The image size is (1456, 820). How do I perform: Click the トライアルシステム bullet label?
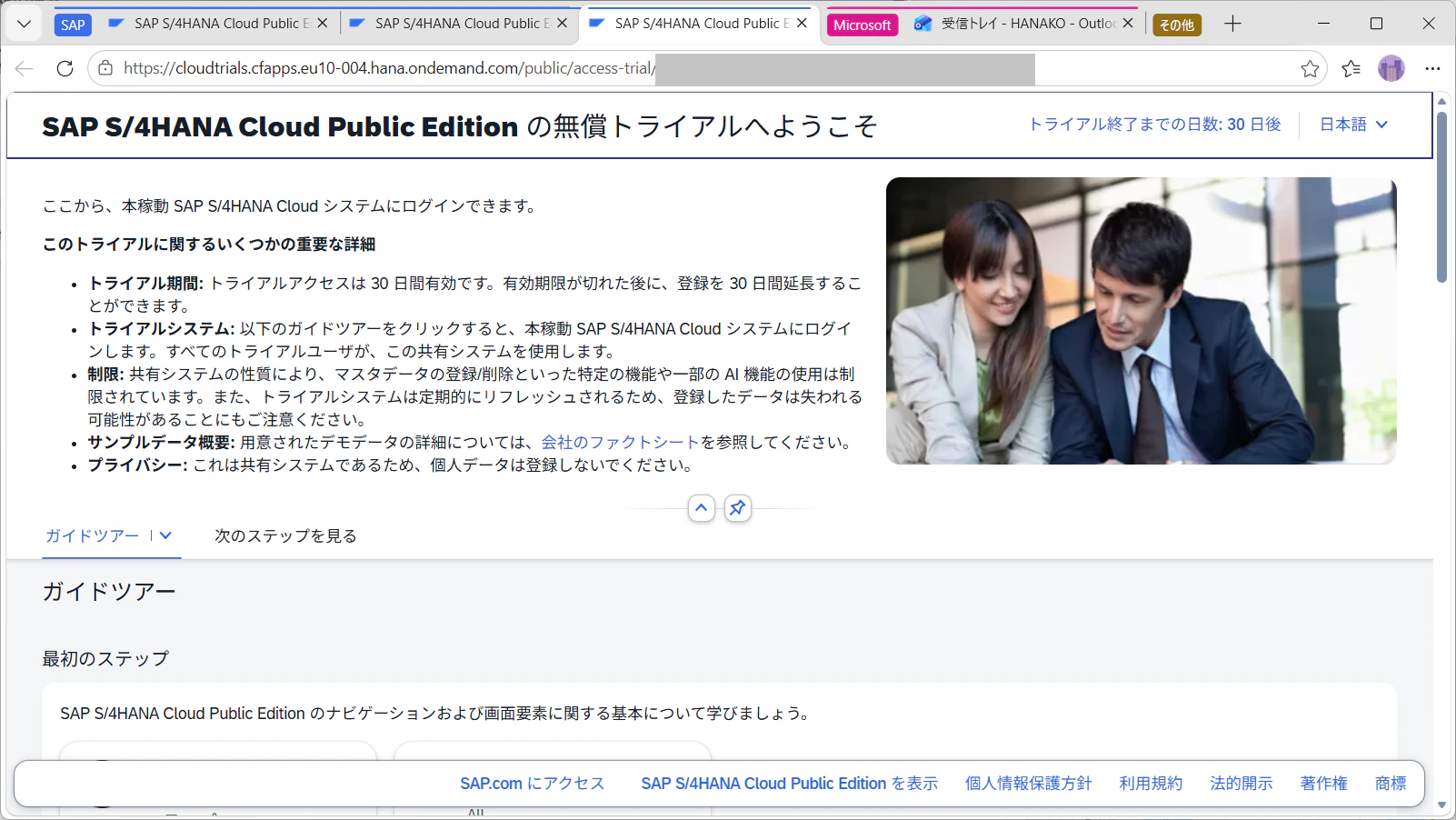(x=161, y=329)
